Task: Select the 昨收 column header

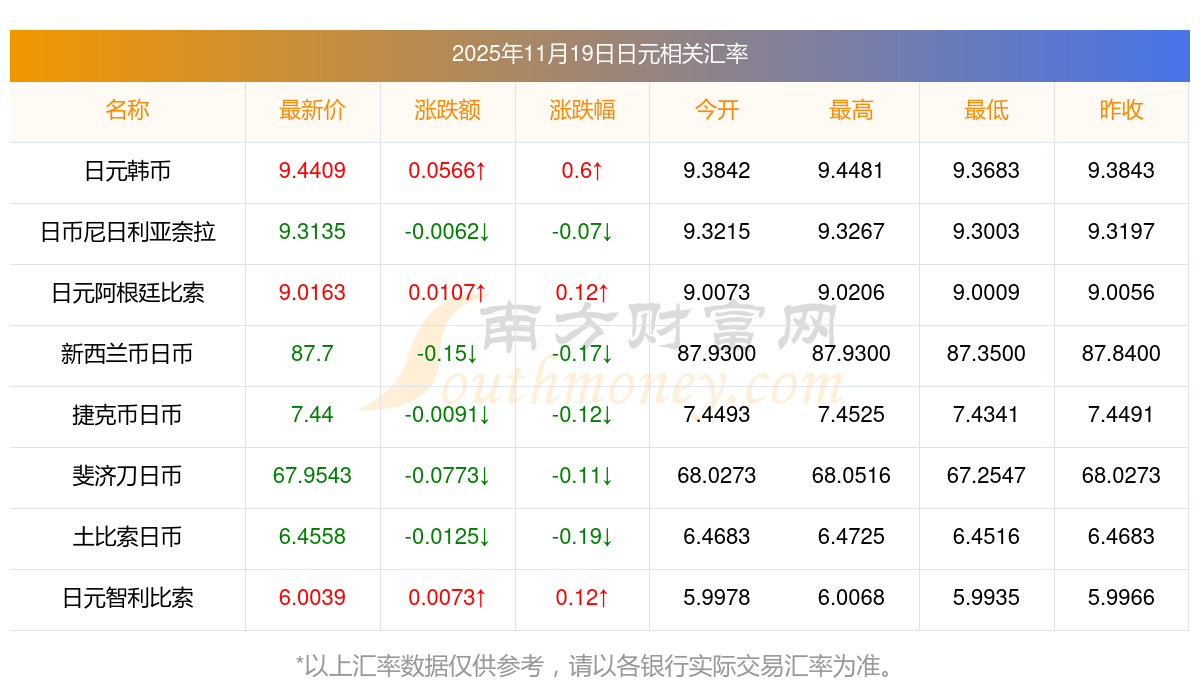Action: (1121, 110)
